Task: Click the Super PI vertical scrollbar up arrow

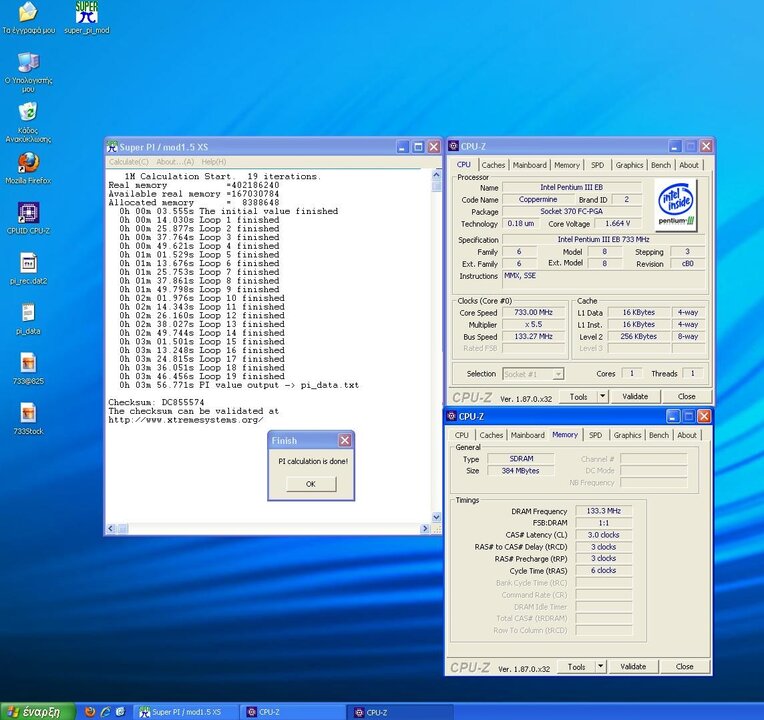Action: point(436,174)
